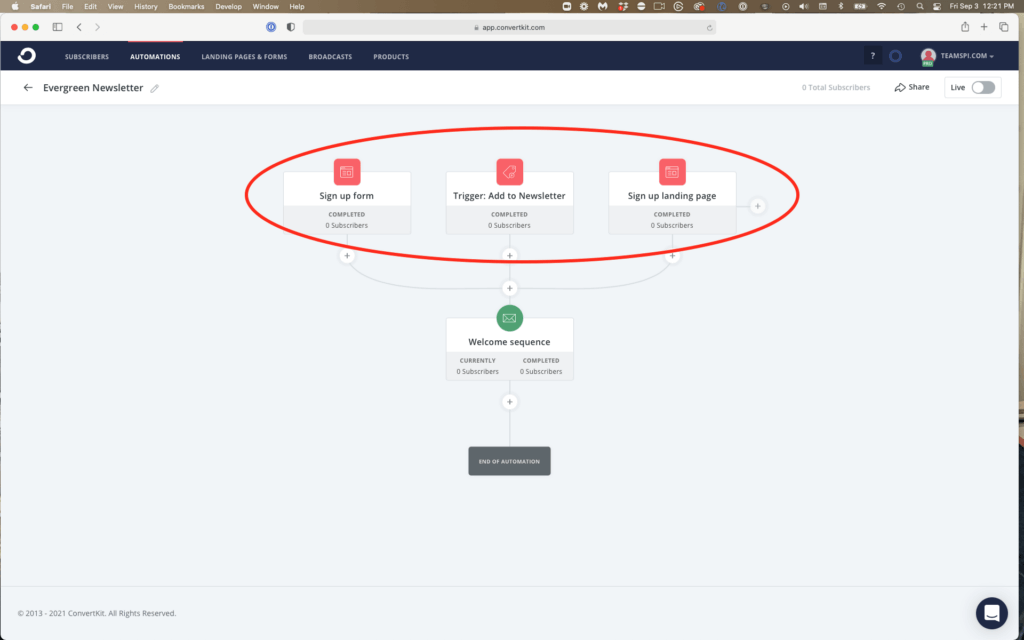Add a step below Sign up landing page
1024x640 pixels.
click(672, 256)
